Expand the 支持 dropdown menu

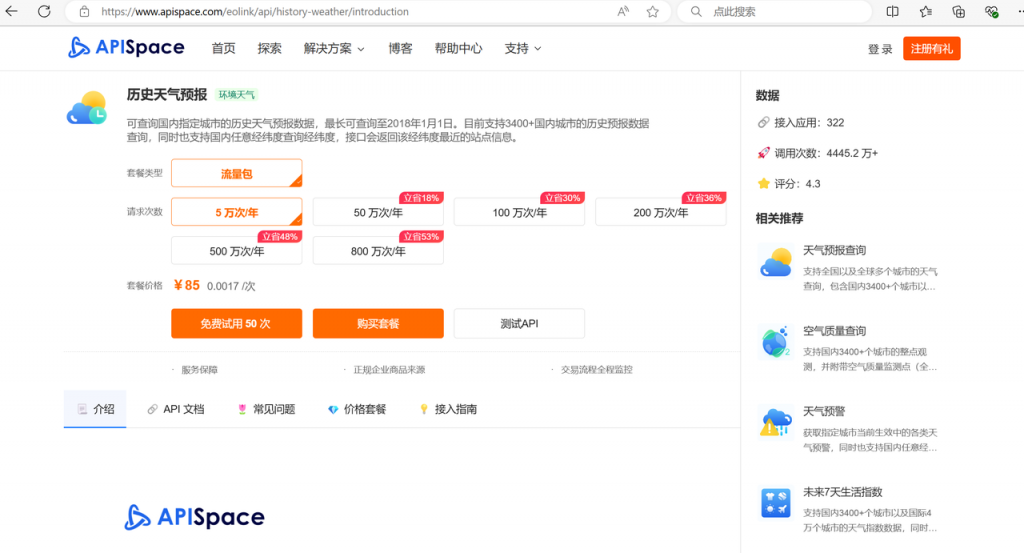[x=523, y=48]
